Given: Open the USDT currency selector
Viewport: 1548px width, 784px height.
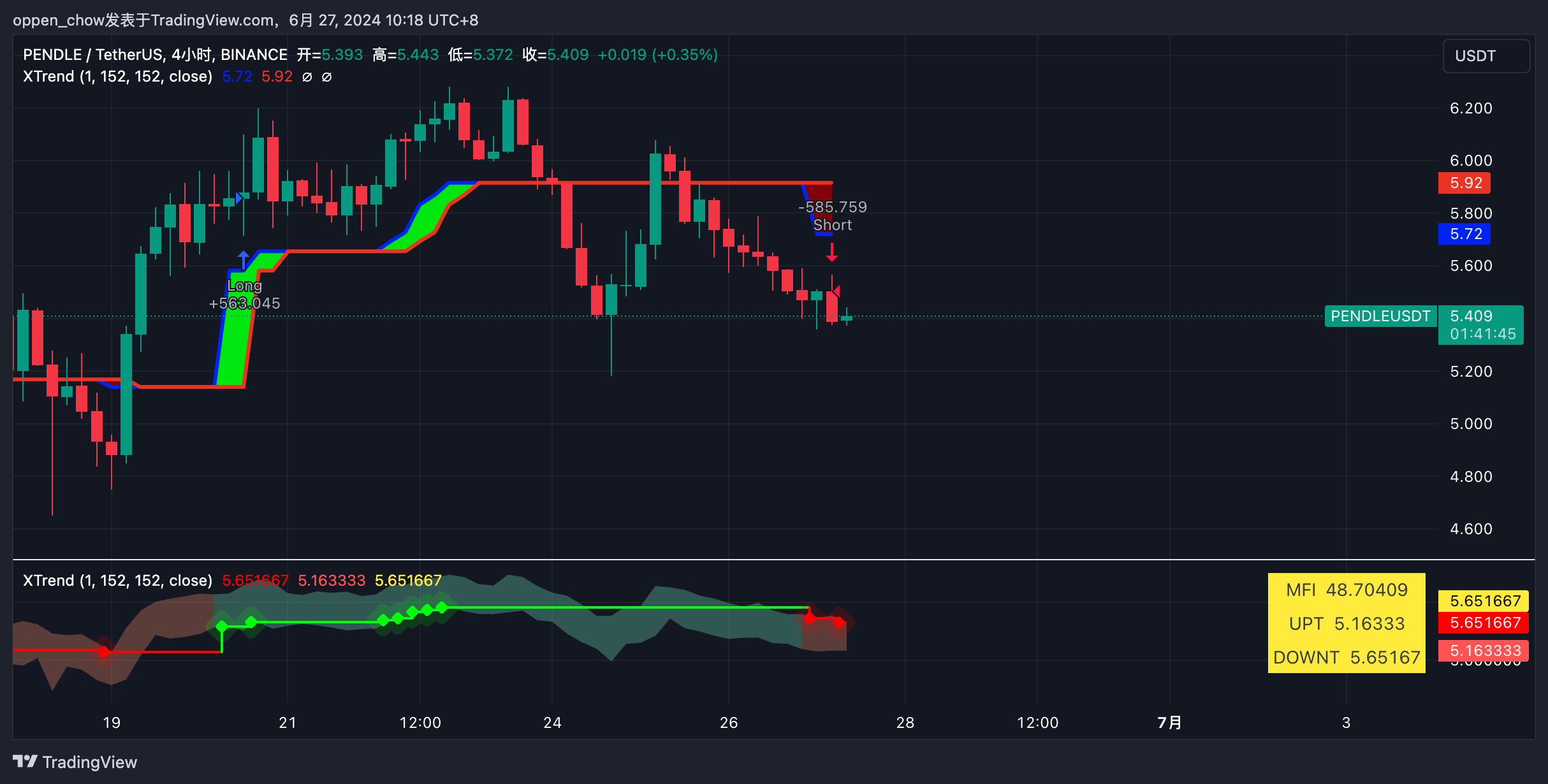Looking at the screenshot, I should tap(1486, 56).
